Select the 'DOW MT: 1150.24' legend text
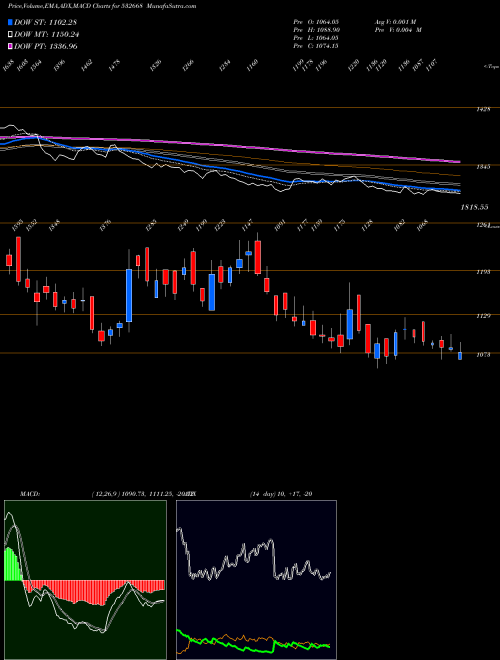This screenshot has width=500, height=660. tap(47, 35)
